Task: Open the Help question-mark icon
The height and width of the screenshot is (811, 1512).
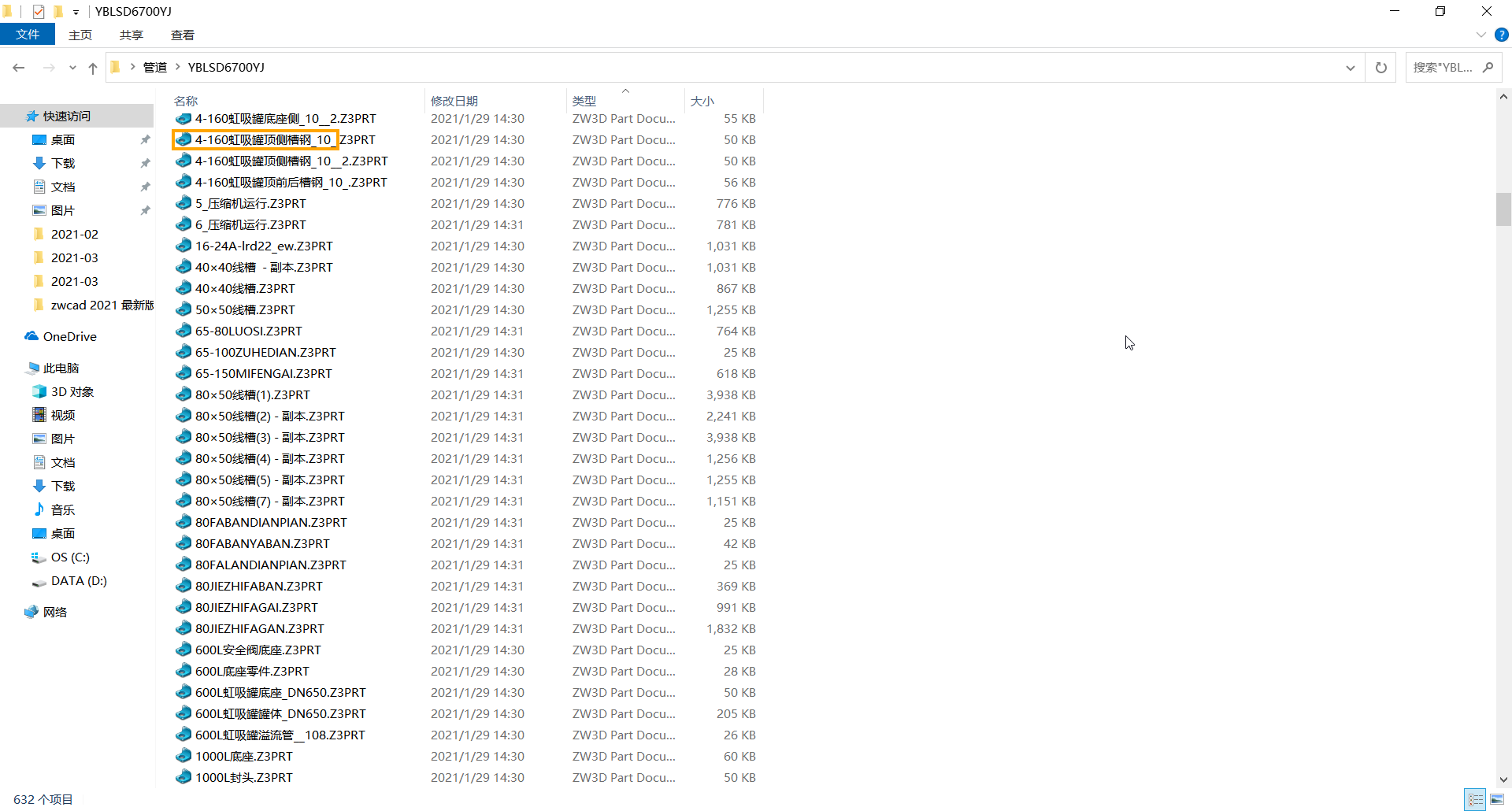Action: coord(1501,35)
